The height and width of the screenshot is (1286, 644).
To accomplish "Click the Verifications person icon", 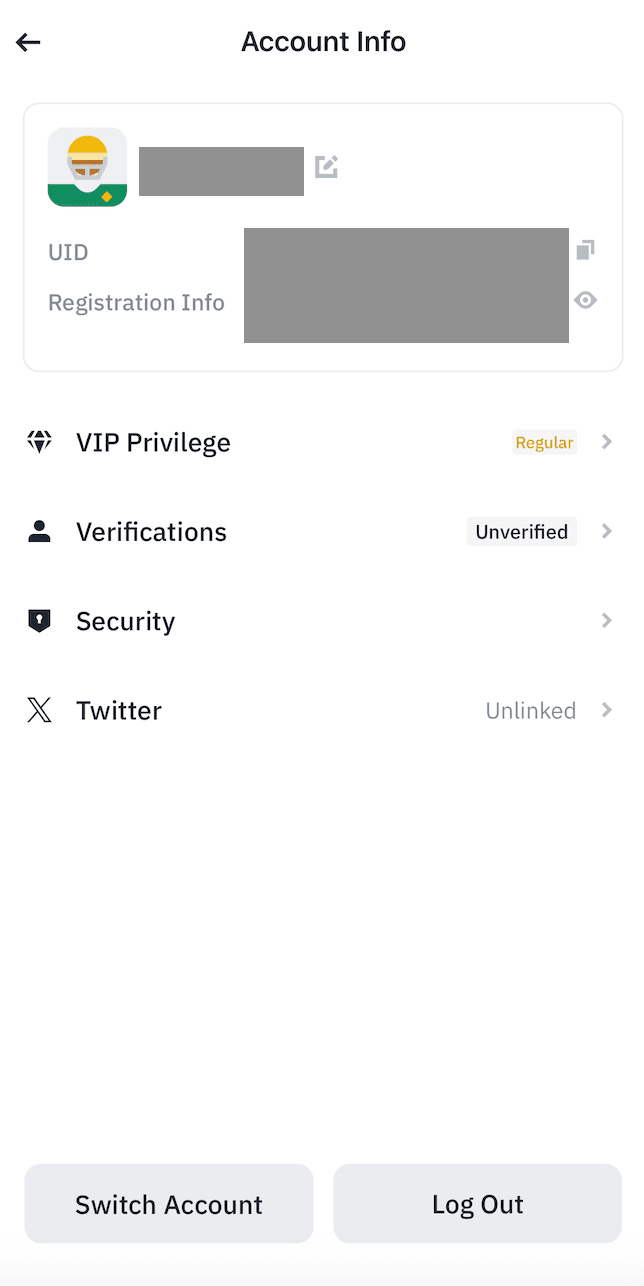I will 39,531.
